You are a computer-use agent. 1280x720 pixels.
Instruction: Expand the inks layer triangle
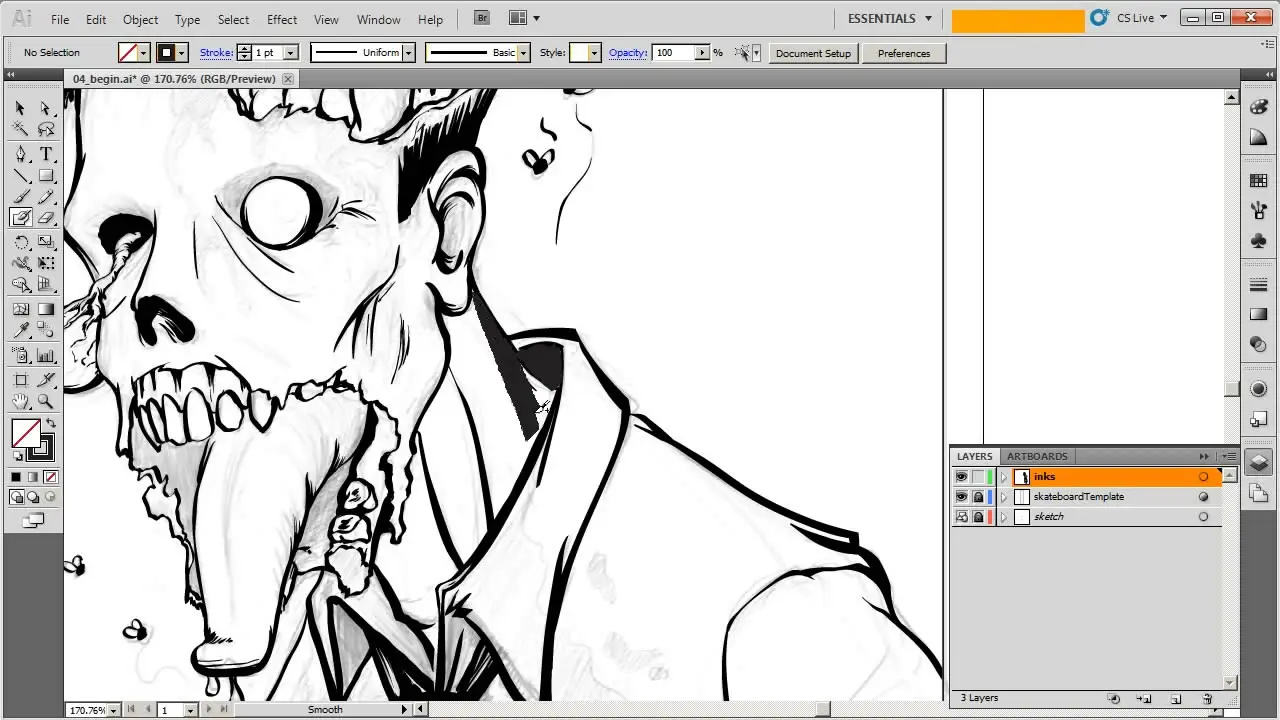click(1004, 477)
